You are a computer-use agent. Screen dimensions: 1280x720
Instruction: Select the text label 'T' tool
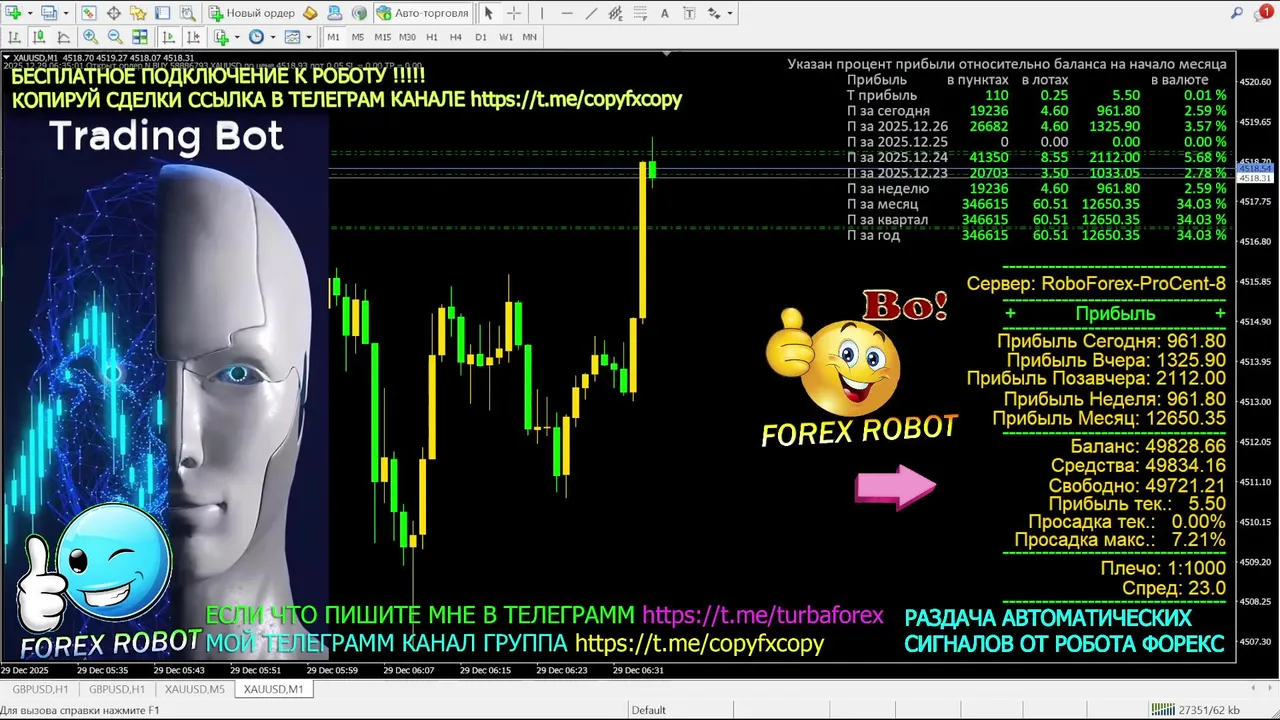(689, 13)
